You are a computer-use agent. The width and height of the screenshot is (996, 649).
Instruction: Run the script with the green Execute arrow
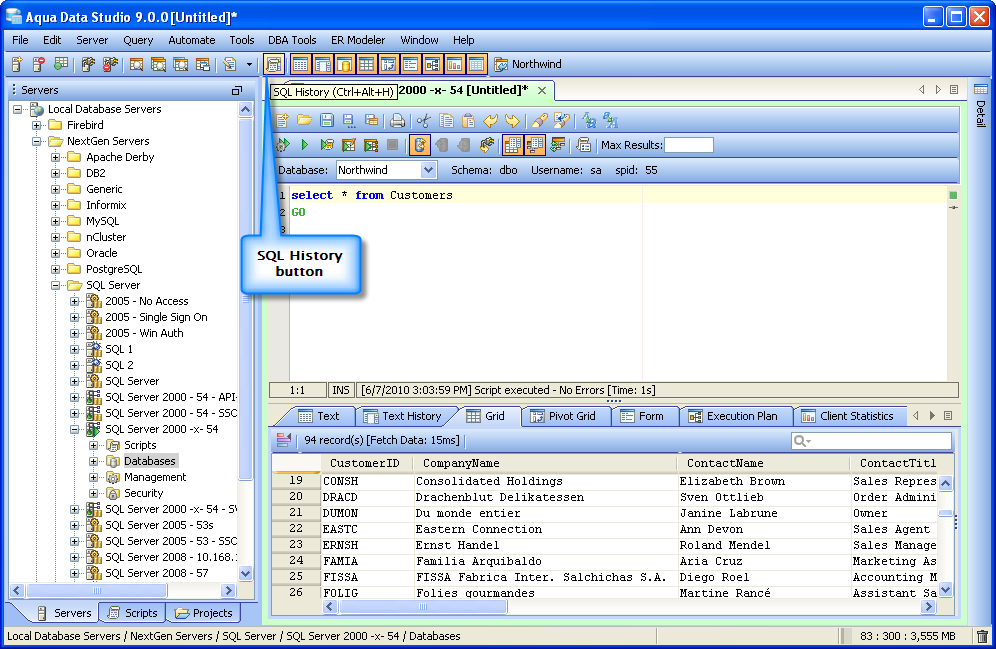[x=305, y=145]
